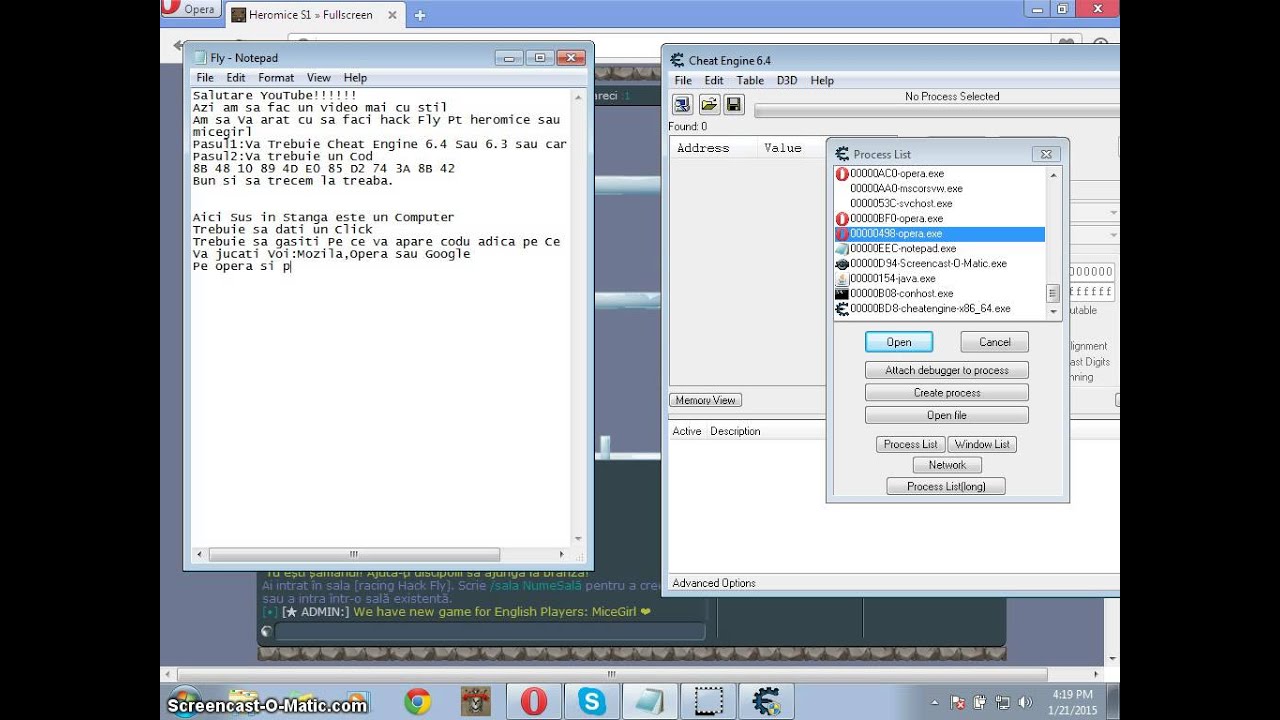Screen dimensions: 1280x720
Task: Click the Window List button
Action: 982,444
